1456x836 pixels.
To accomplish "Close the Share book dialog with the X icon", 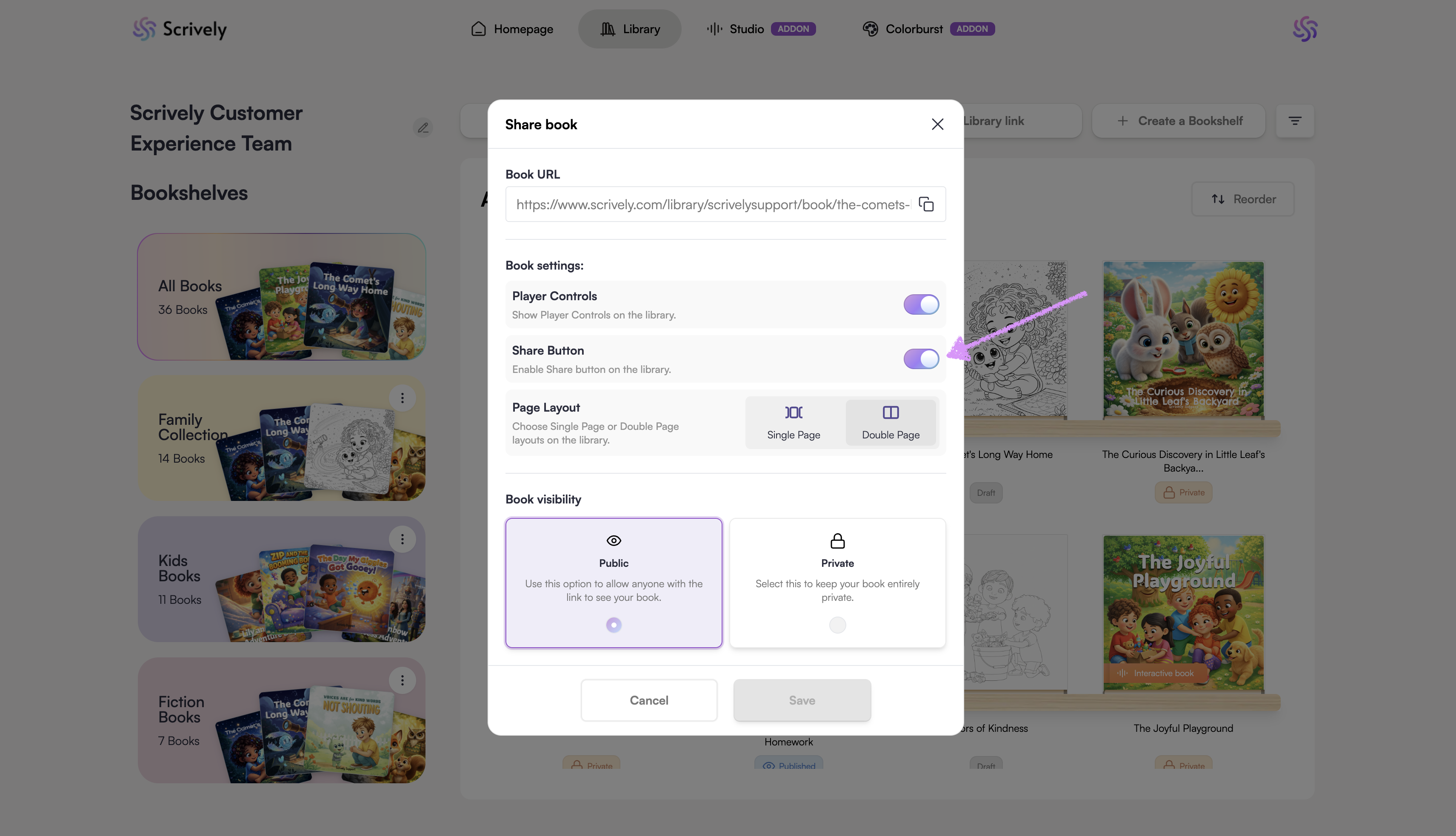I will [x=937, y=124].
